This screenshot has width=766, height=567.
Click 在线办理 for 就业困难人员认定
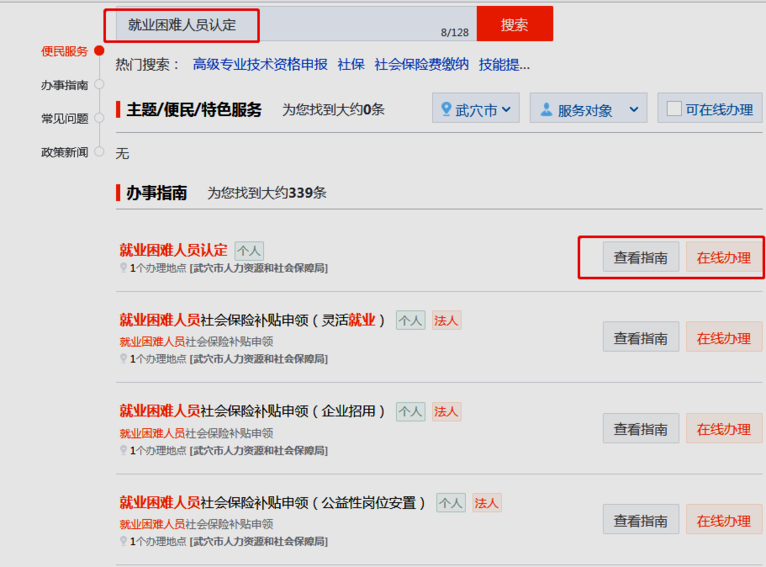[x=723, y=257]
